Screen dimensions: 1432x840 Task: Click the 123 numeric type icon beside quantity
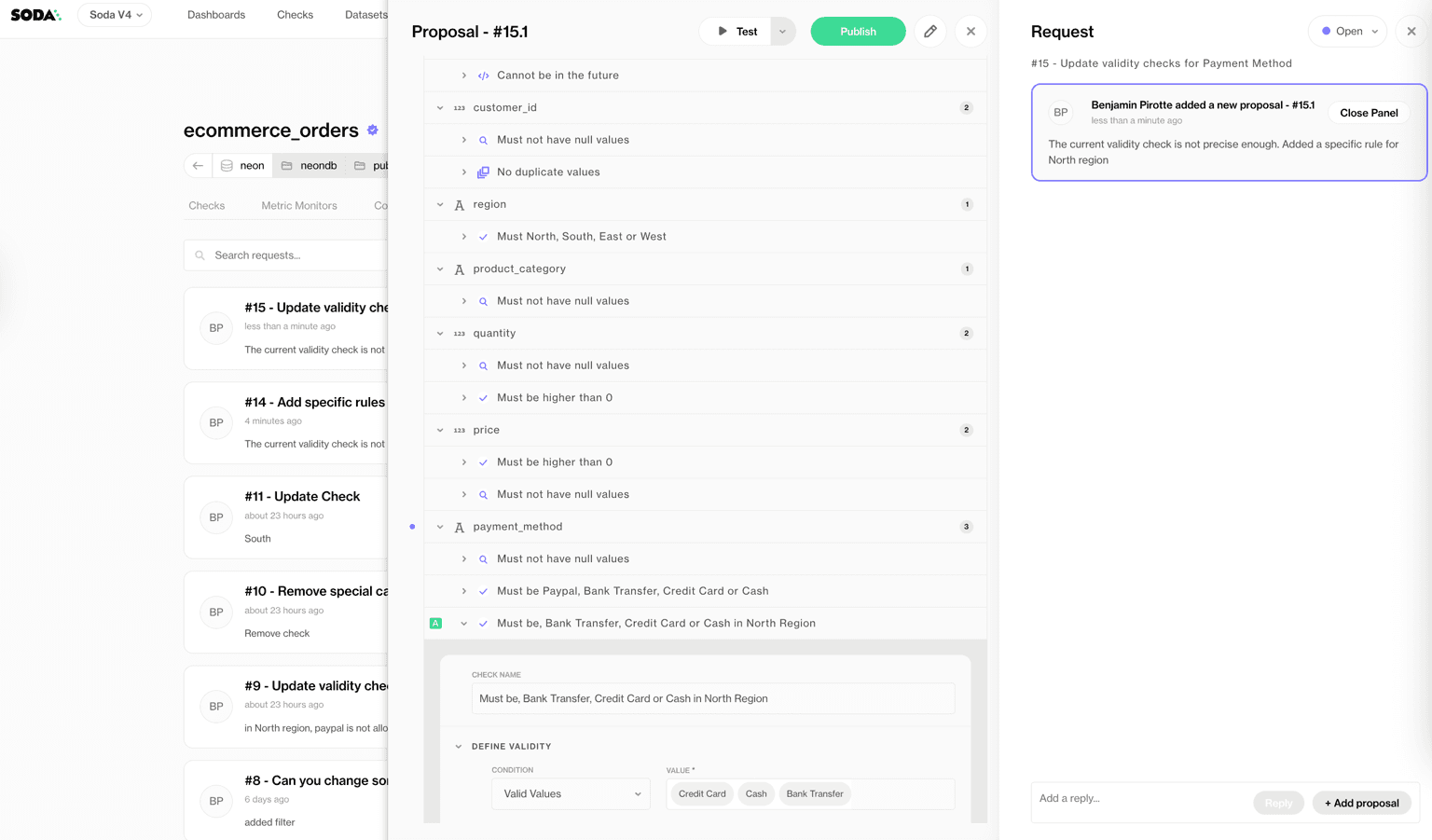coord(460,333)
